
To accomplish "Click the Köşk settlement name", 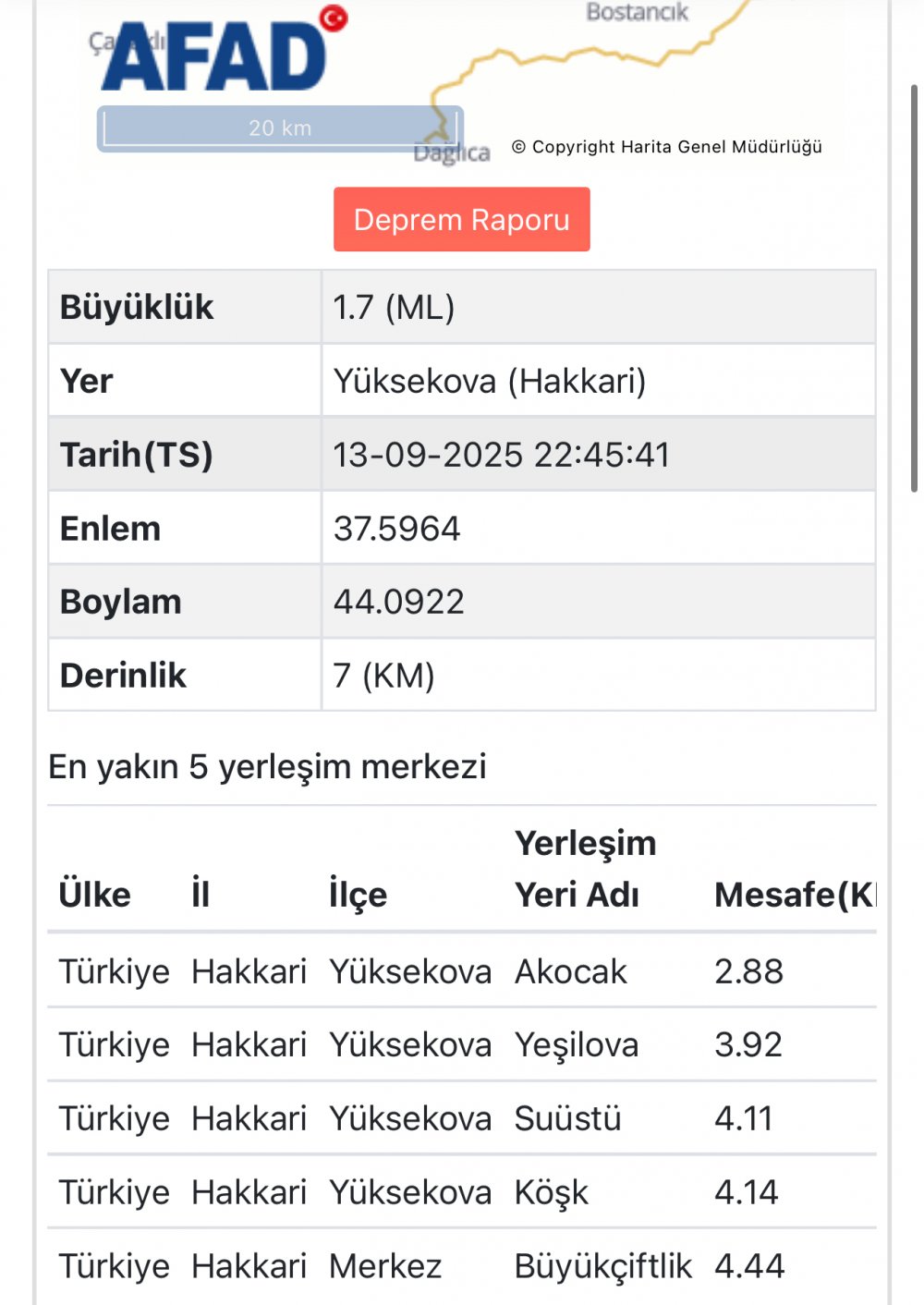I will pyautogui.click(x=551, y=1192).
